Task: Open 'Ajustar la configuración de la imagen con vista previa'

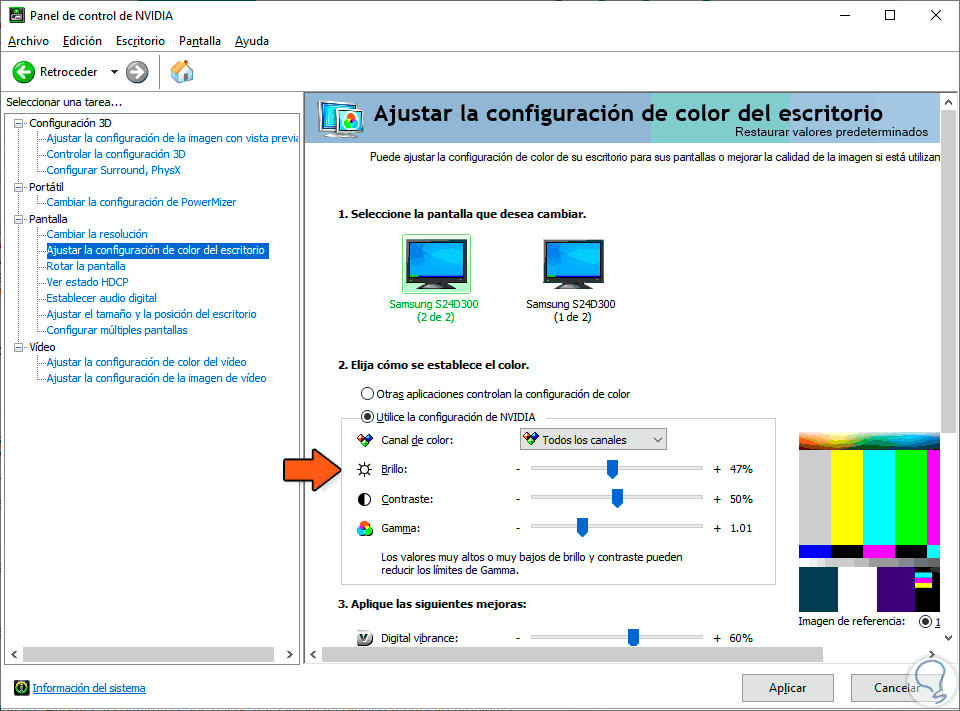Action: click(x=172, y=138)
